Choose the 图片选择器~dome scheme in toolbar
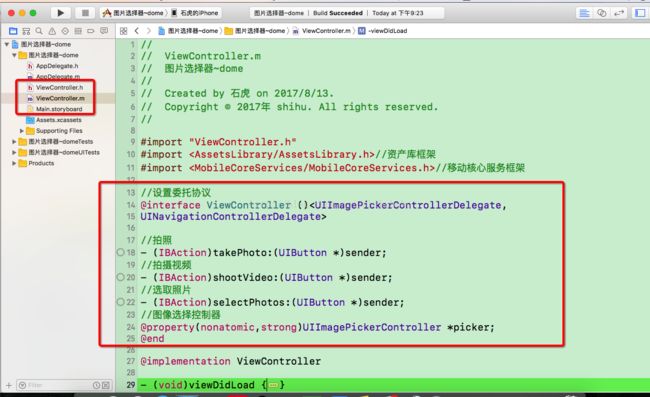The height and width of the screenshot is (397, 650). pyautogui.click(x=133, y=13)
